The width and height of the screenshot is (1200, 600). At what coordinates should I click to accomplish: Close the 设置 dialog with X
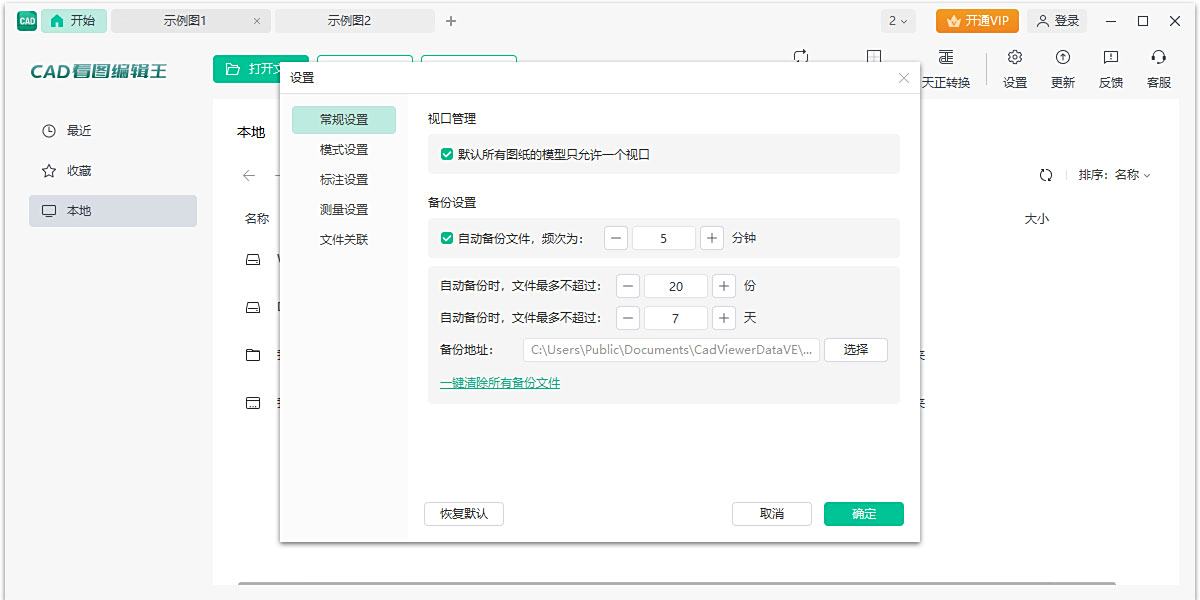[x=904, y=78]
